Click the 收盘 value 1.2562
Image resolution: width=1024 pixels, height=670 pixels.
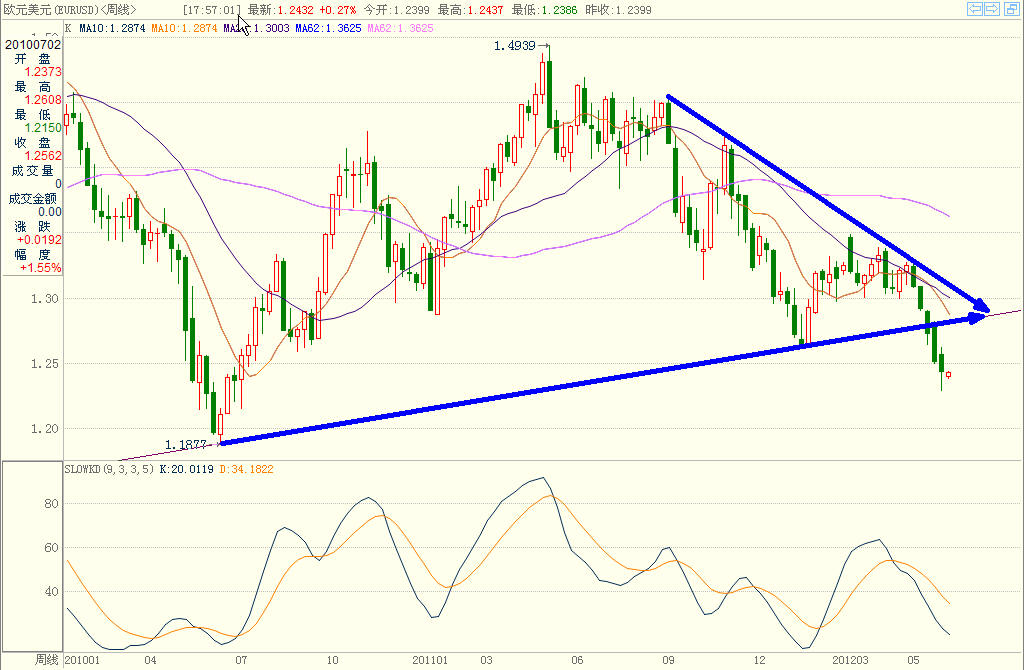tap(43, 155)
